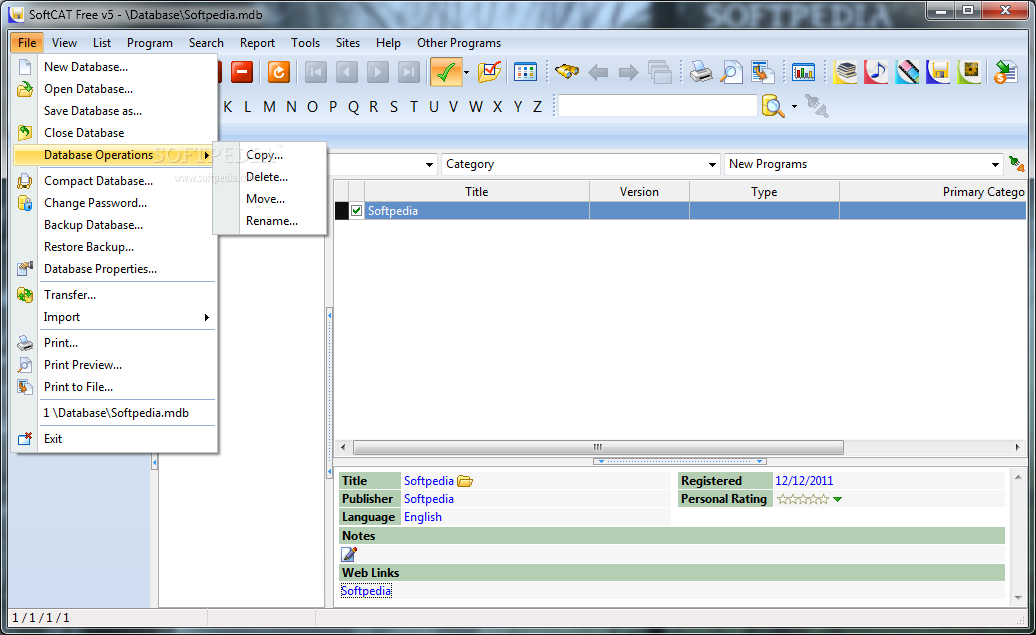Click the bar chart statistics icon
This screenshot has width=1036, height=635.
[x=803, y=72]
